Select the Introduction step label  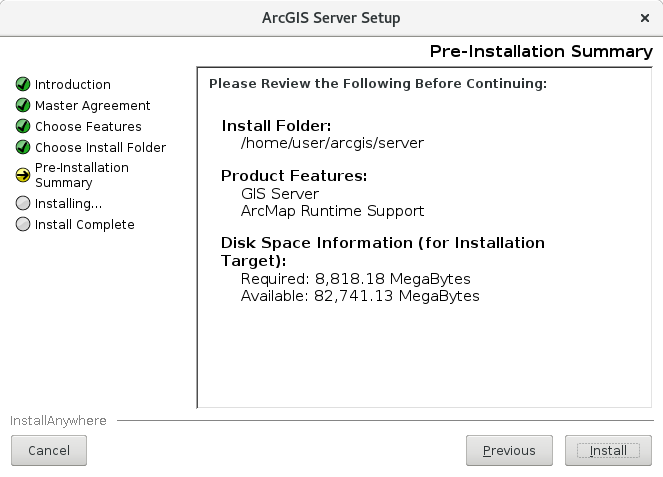click(73, 85)
